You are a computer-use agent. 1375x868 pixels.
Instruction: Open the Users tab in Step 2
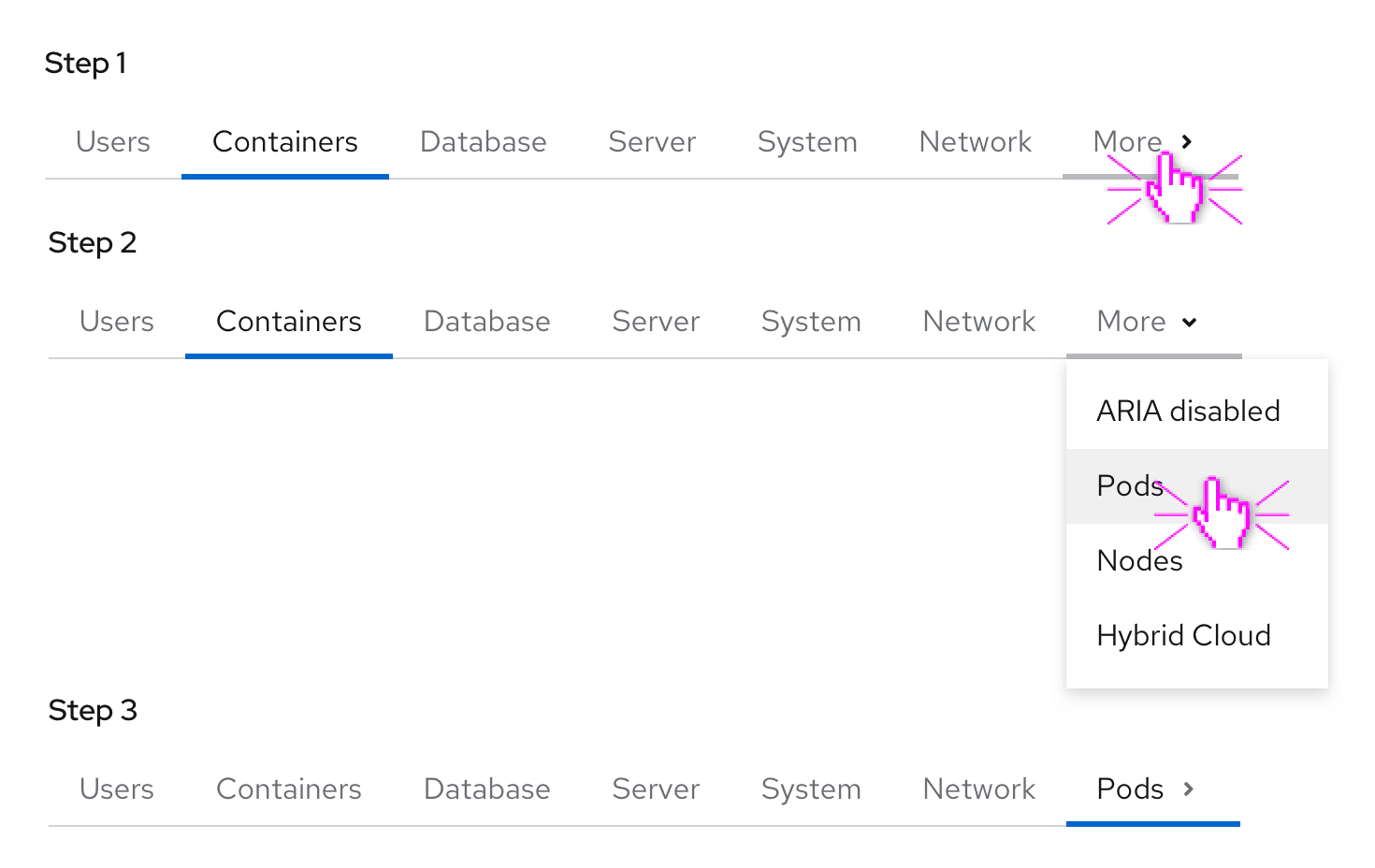117,322
